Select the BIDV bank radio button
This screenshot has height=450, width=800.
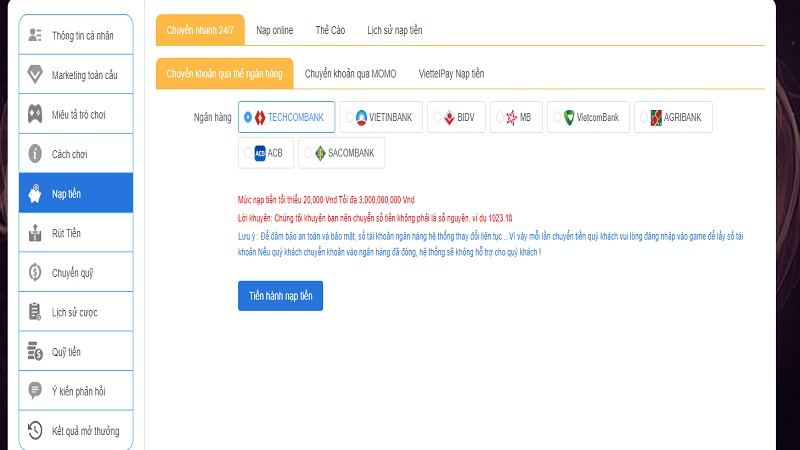point(436,117)
